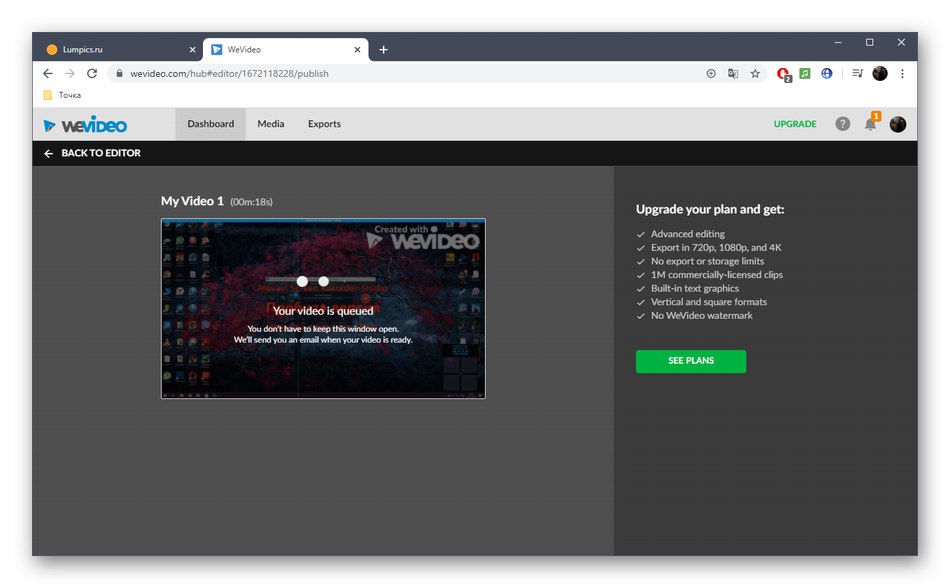This screenshot has width=950, height=588.
Task: Minimize the browser window
Action: [x=838, y=42]
